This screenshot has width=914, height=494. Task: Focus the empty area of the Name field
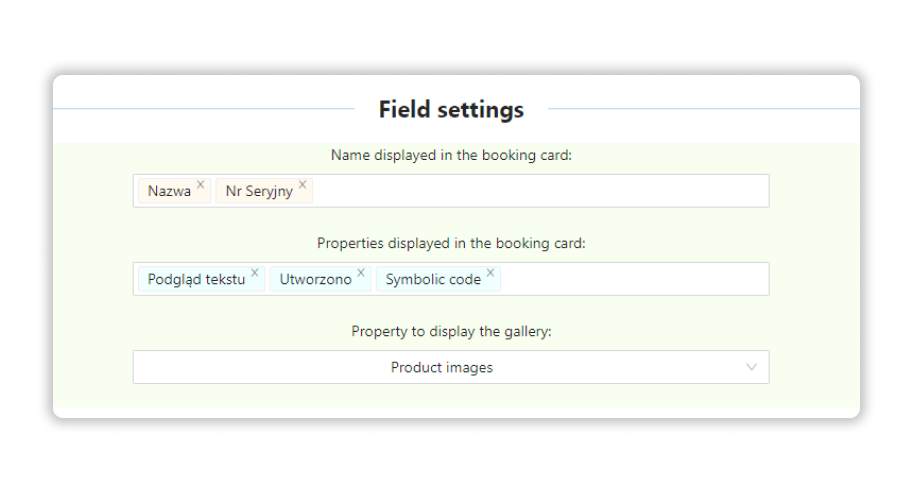pyautogui.click(x=539, y=191)
